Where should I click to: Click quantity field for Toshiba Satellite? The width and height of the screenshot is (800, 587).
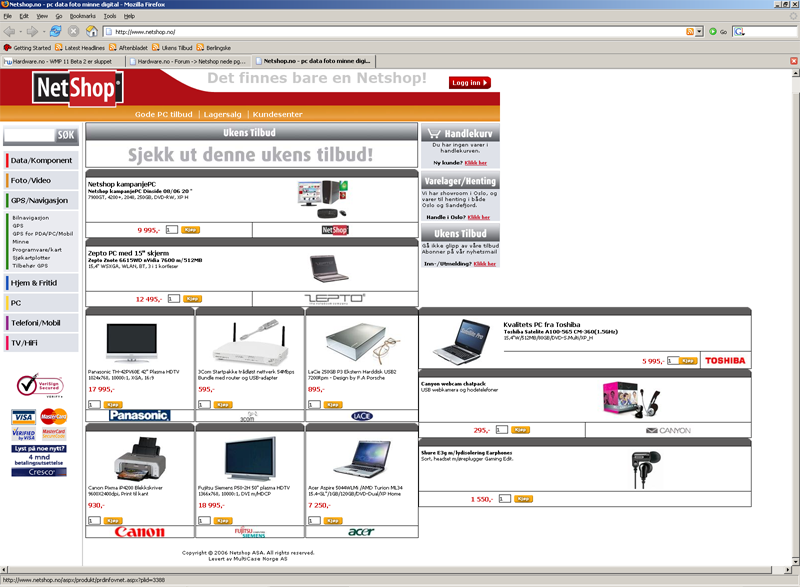tap(672, 361)
